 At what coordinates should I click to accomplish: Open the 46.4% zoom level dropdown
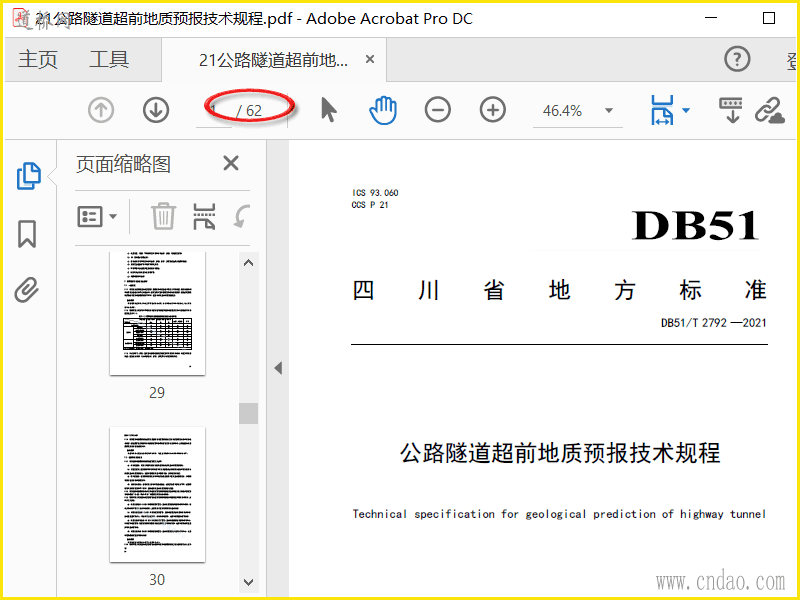pyautogui.click(x=608, y=110)
